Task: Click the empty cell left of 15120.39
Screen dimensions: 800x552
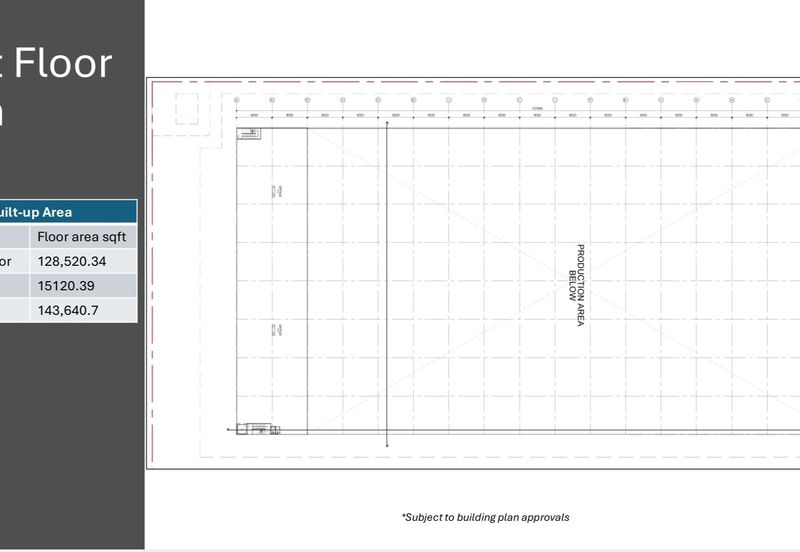Action: click(x=14, y=286)
